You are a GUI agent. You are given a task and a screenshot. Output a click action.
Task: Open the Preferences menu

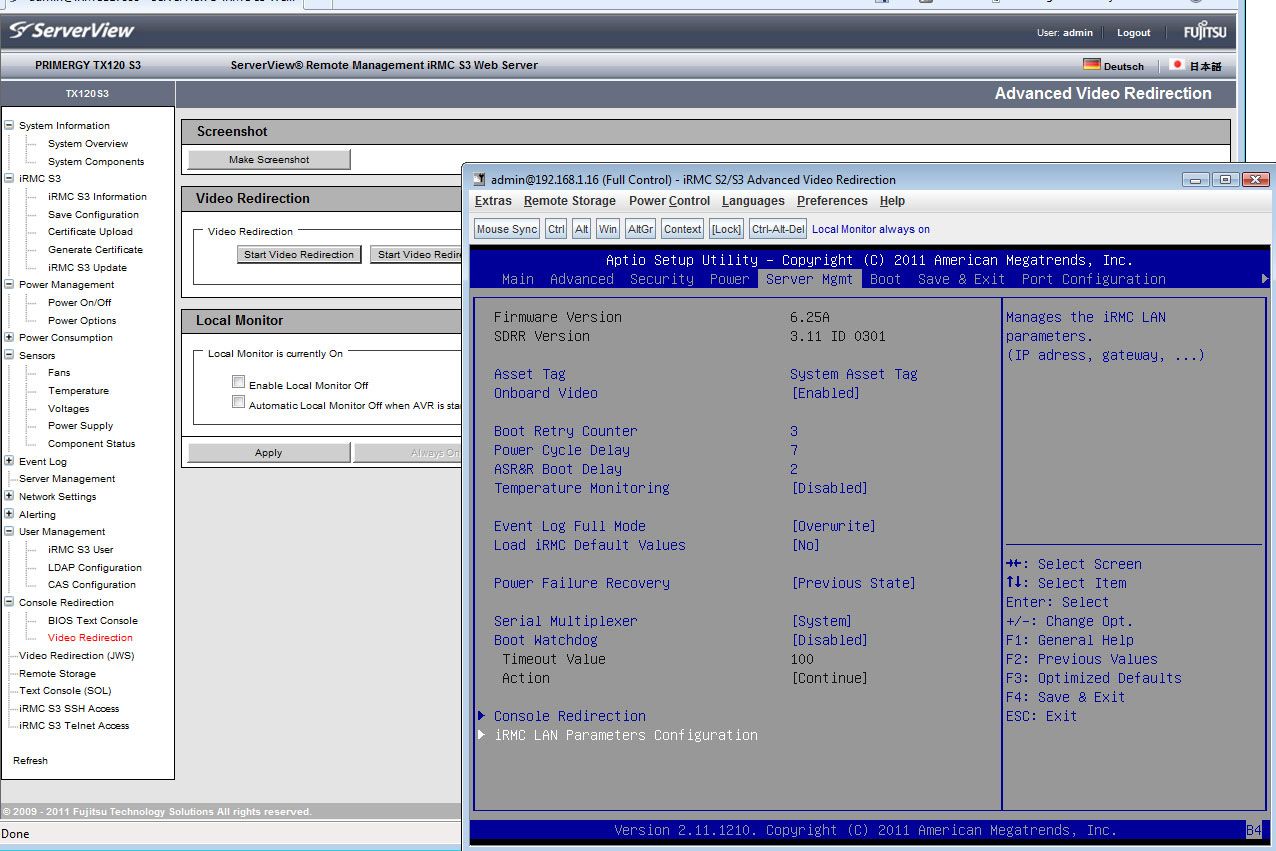(x=832, y=201)
